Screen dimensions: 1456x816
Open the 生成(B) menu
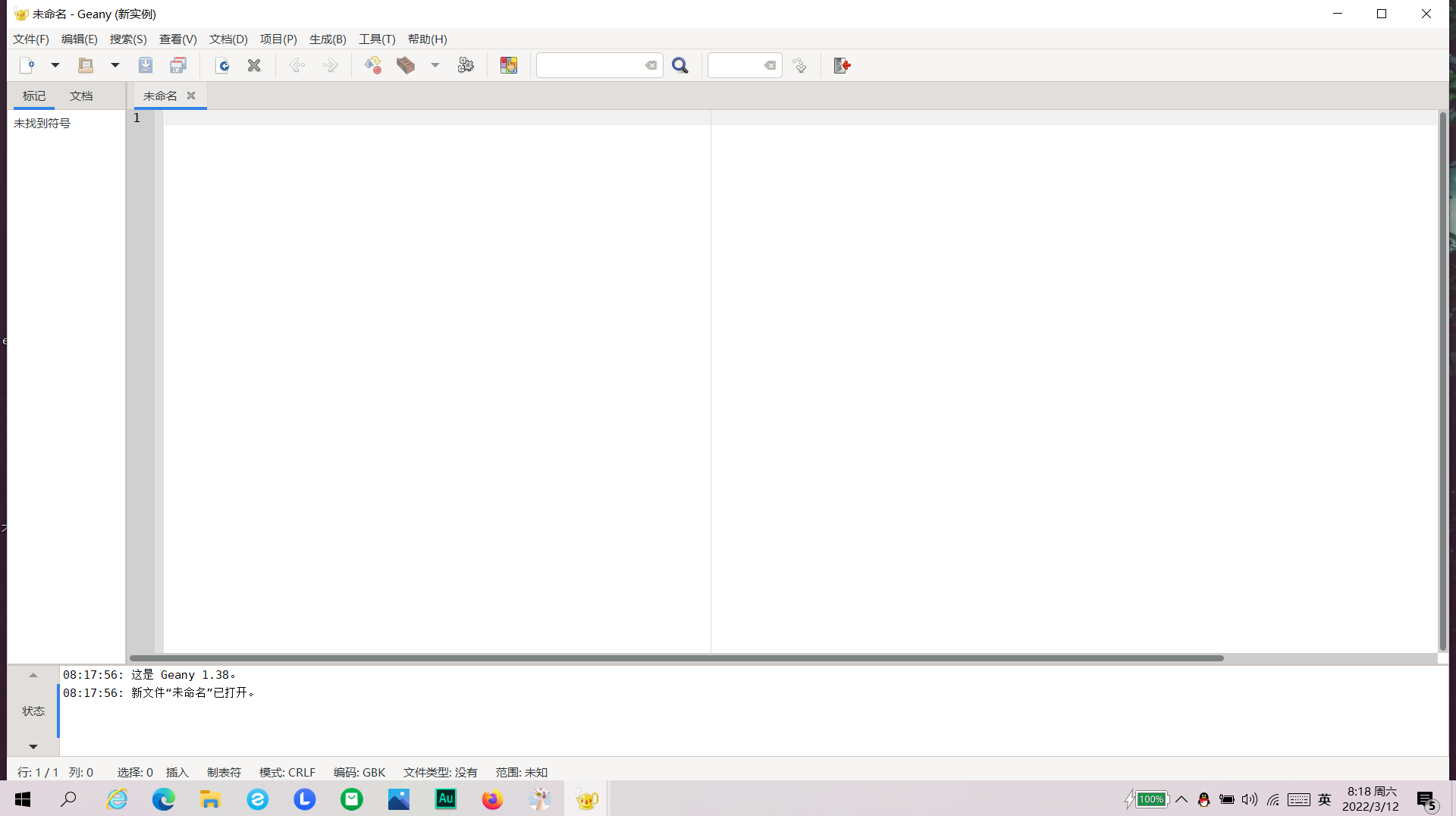coord(328,39)
